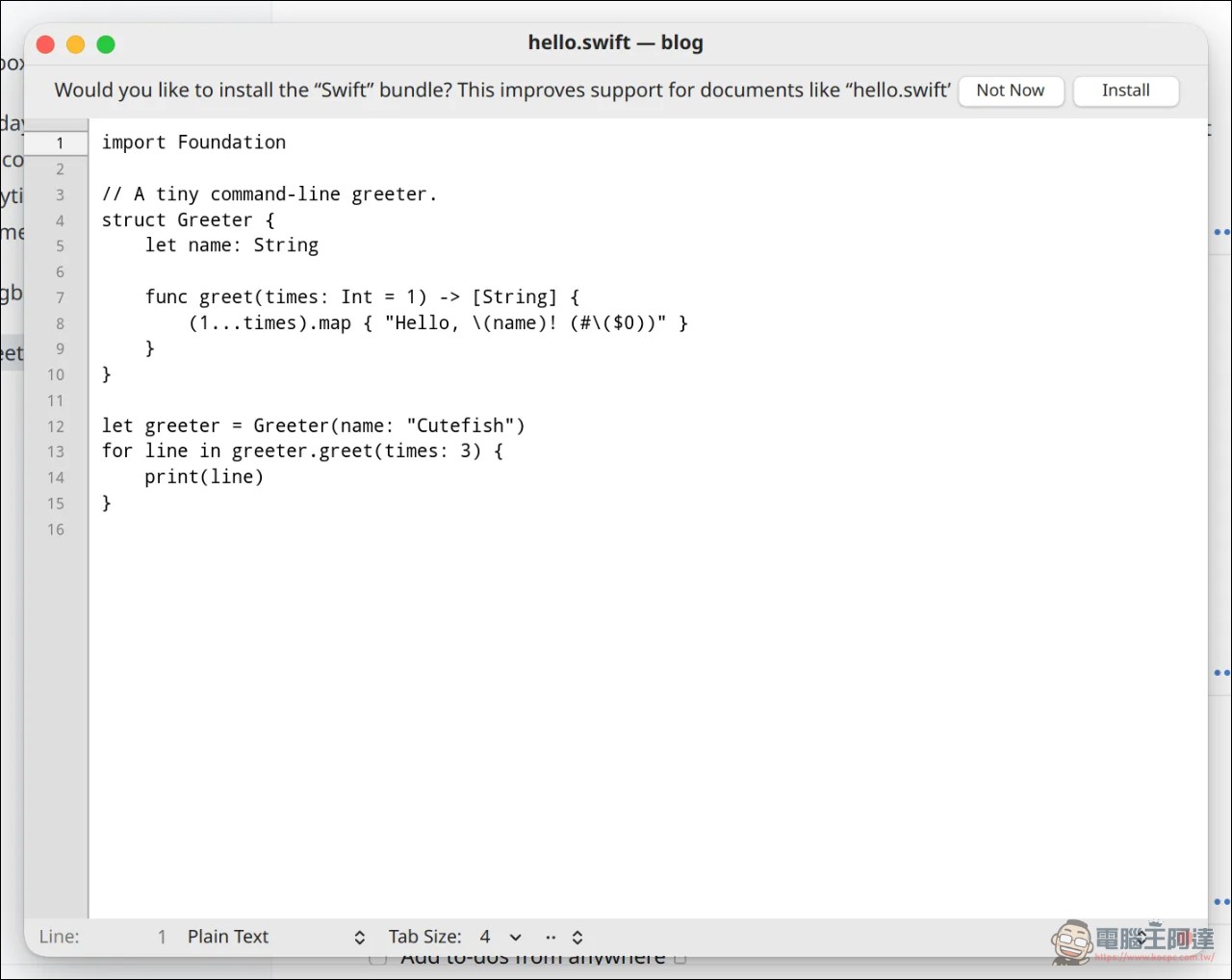The height and width of the screenshot is (980, 1232).
Task: Dismiss bundle prompt with Not Now
Action: click(1011, 90)
